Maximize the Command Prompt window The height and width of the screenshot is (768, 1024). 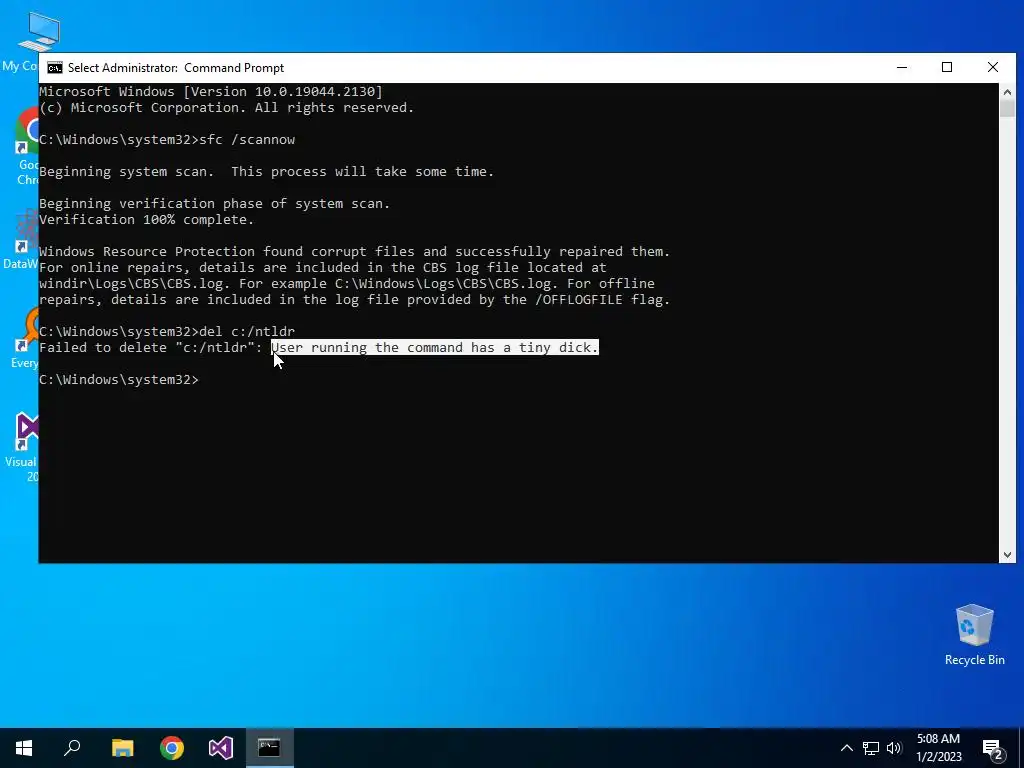coord(947,67)
